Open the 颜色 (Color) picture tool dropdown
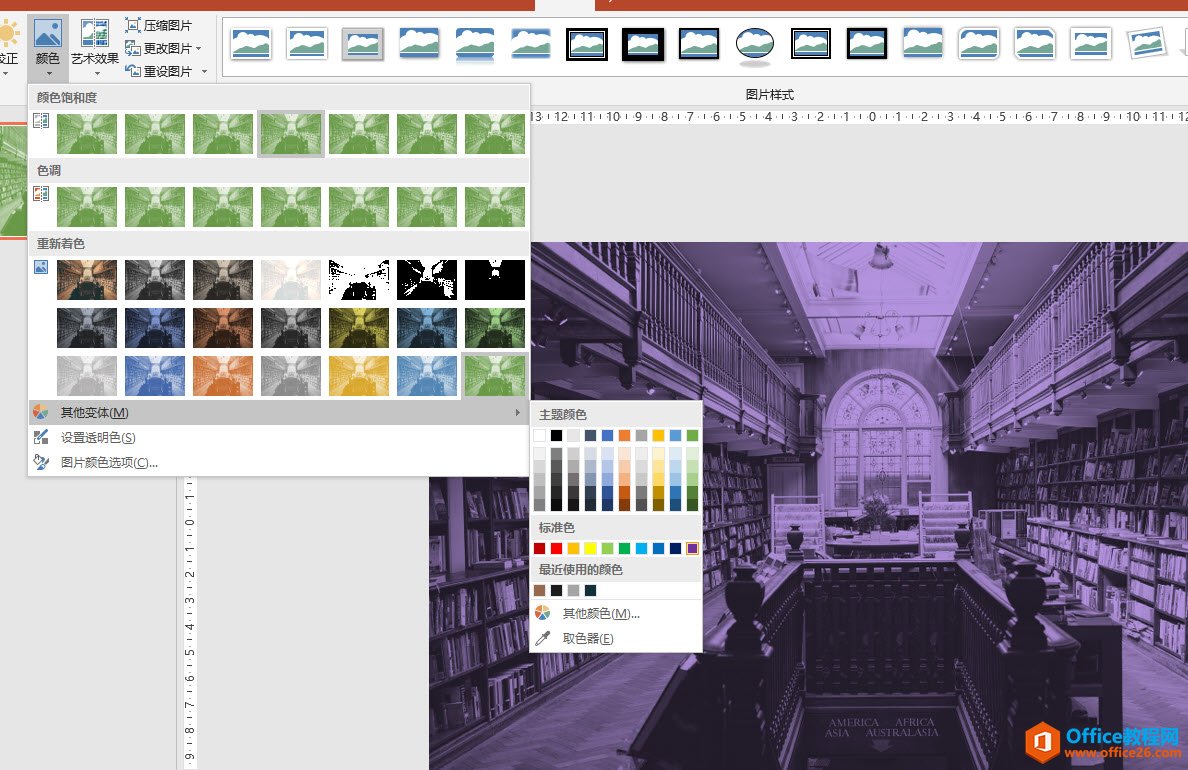Image resolution: width=1188 pixels, height=770 pixels. click(x=48, y=47)
